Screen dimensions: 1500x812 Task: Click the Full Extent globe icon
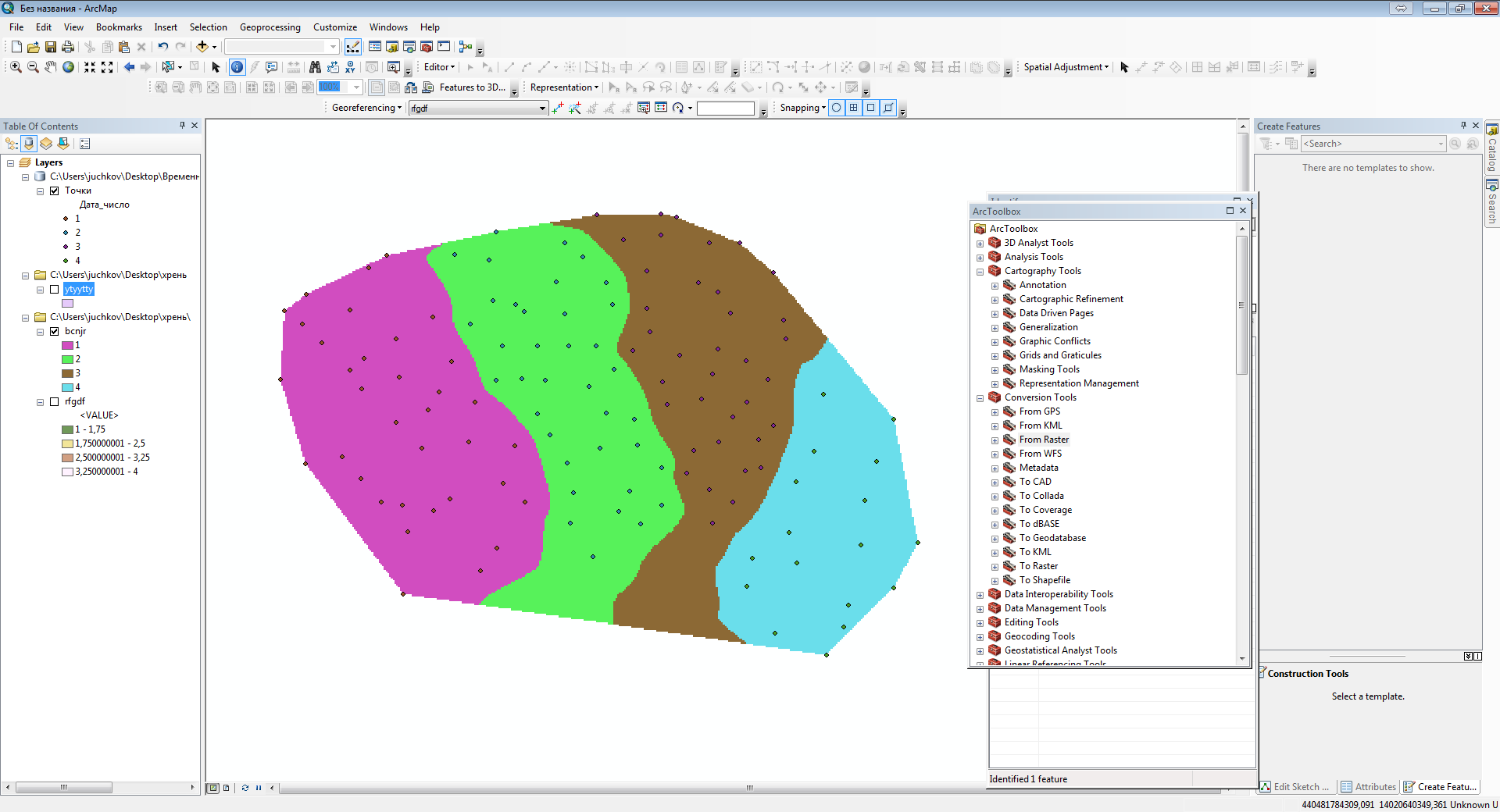pyautogui.click(x=69, y=67)
